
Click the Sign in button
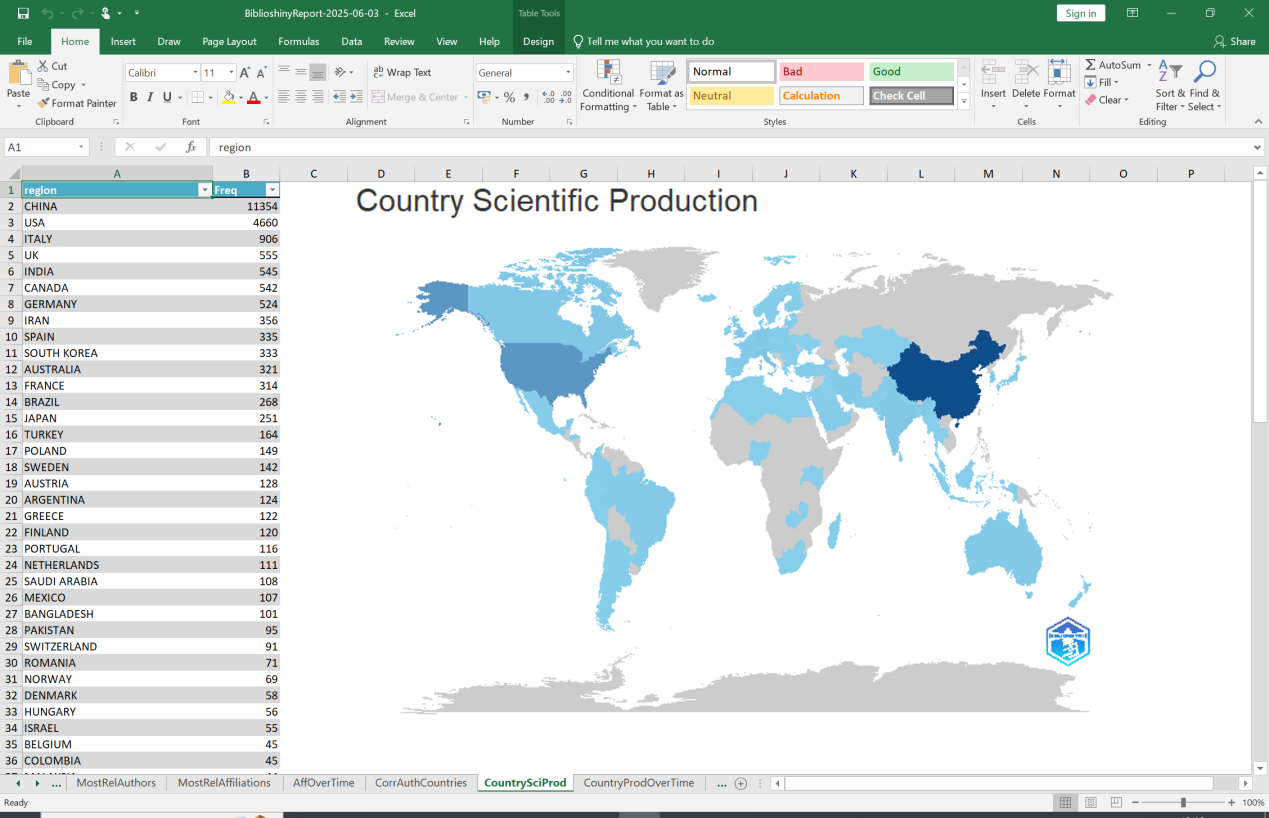coord(1081,13)
